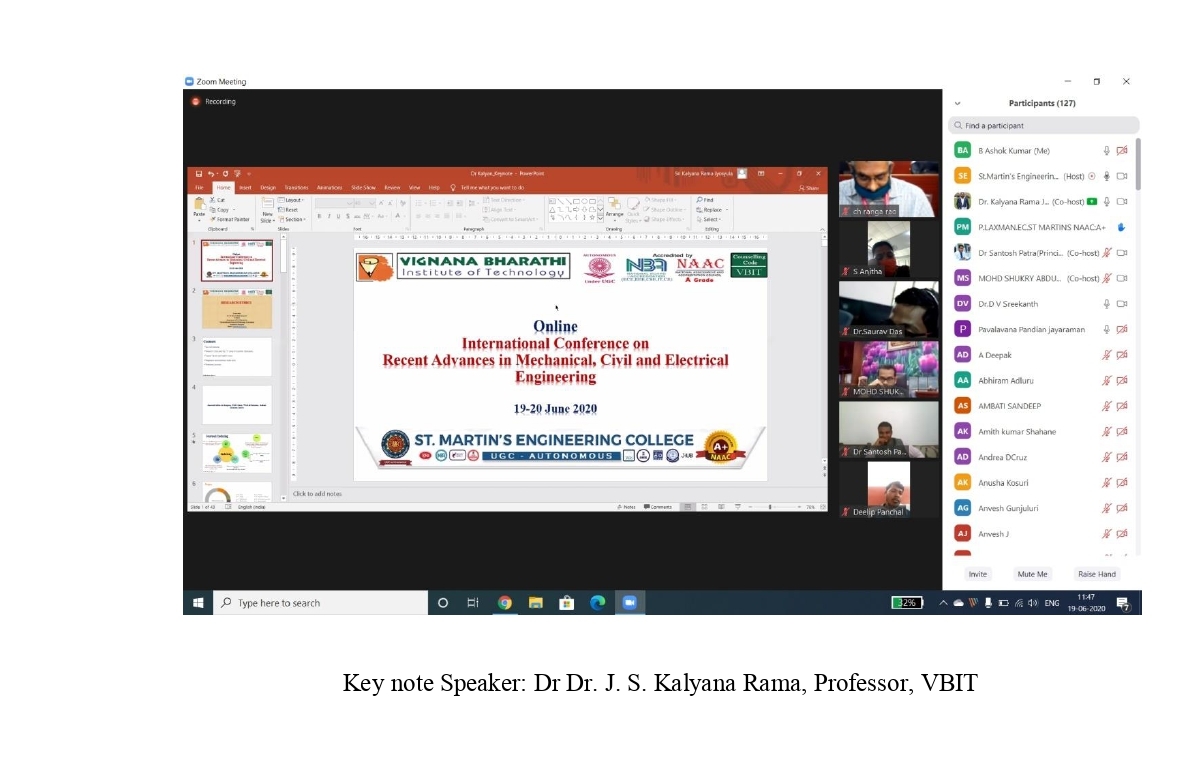Click MOHD SHUKRY ABDU's camera icon
Viewport: 1192px width, 771px height.
[1122, 278]
